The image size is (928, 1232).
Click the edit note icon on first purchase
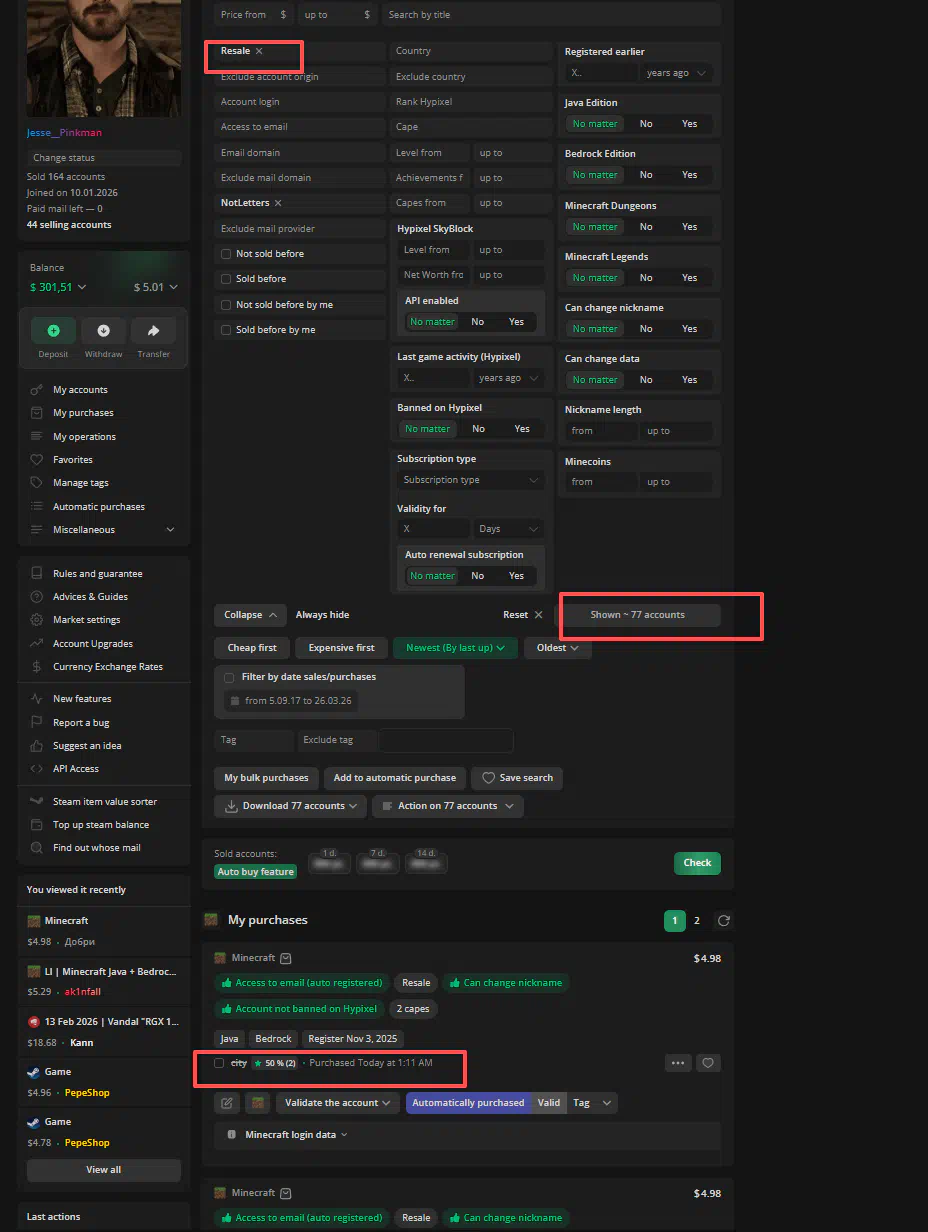[x=227, y=1103]
